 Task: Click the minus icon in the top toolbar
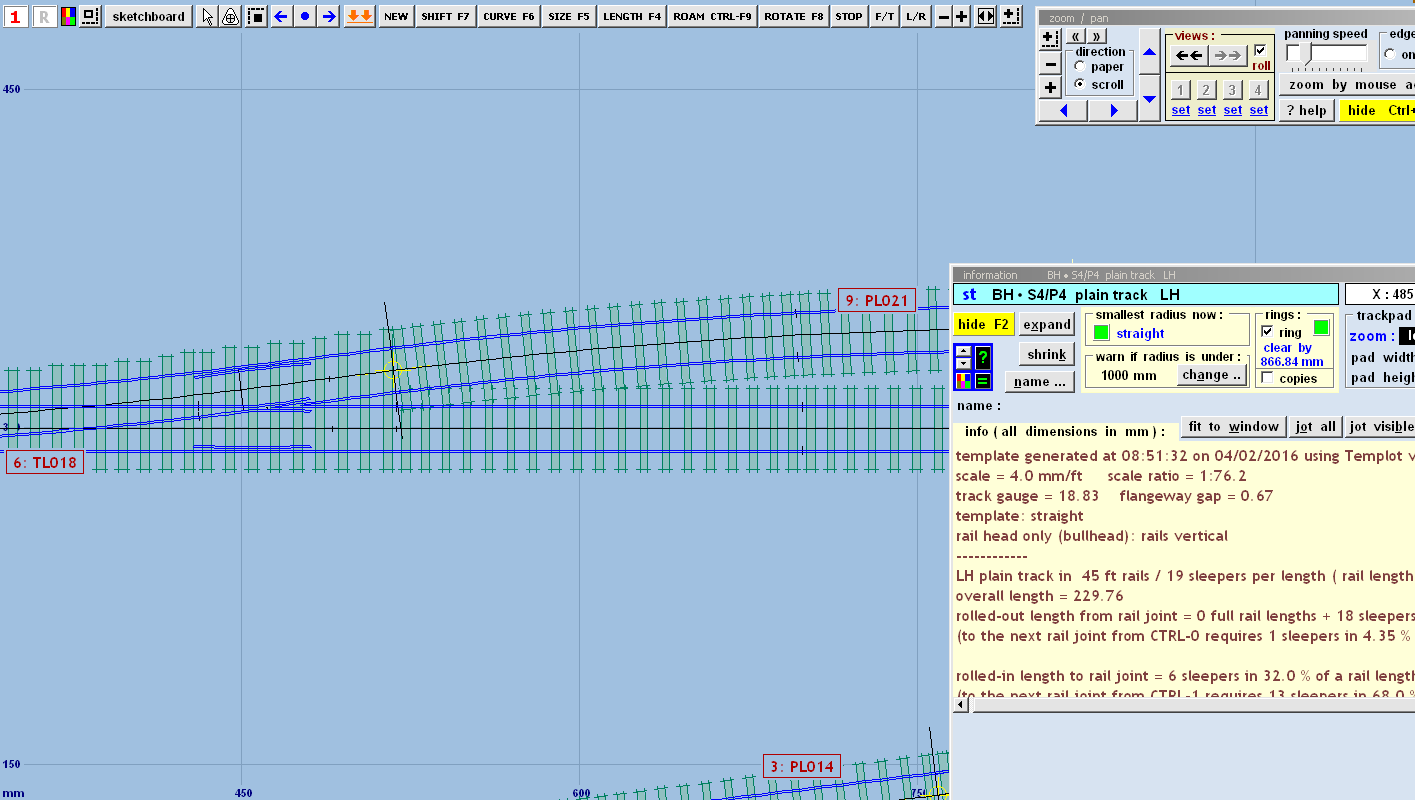(943, 16)
